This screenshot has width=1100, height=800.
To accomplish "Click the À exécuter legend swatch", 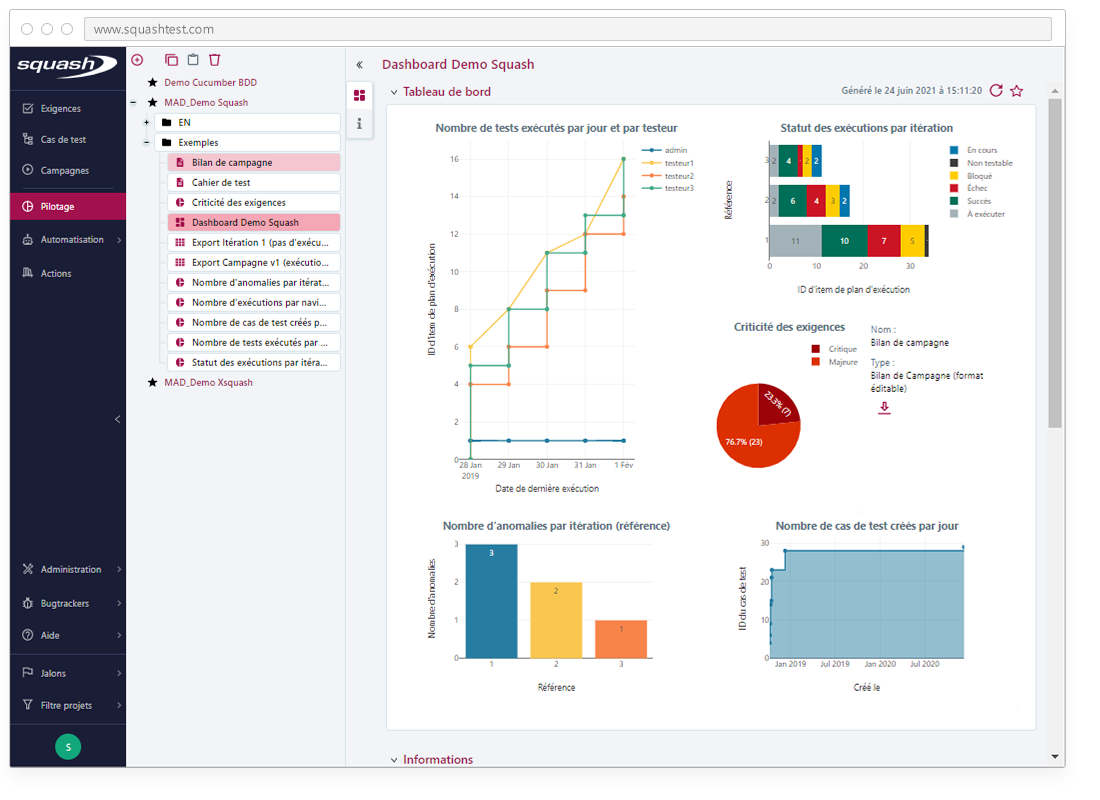I will tap(953, 215).
